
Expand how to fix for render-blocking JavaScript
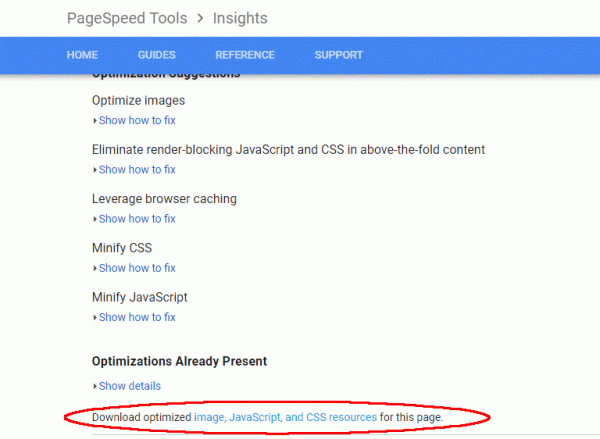(x=136, y=169)
